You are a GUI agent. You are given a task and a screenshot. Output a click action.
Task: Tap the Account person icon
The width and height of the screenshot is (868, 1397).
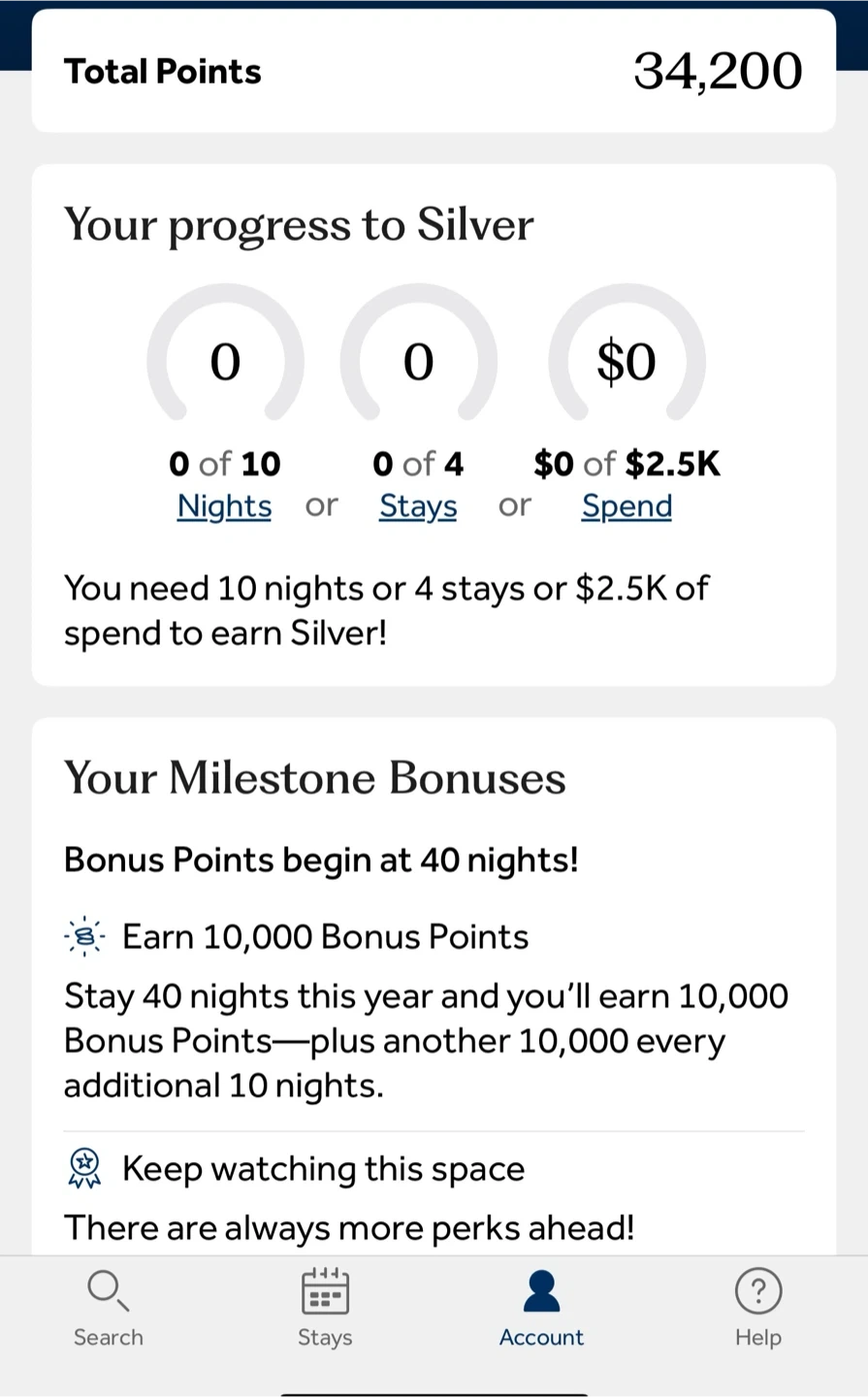tap(541, 1290)
